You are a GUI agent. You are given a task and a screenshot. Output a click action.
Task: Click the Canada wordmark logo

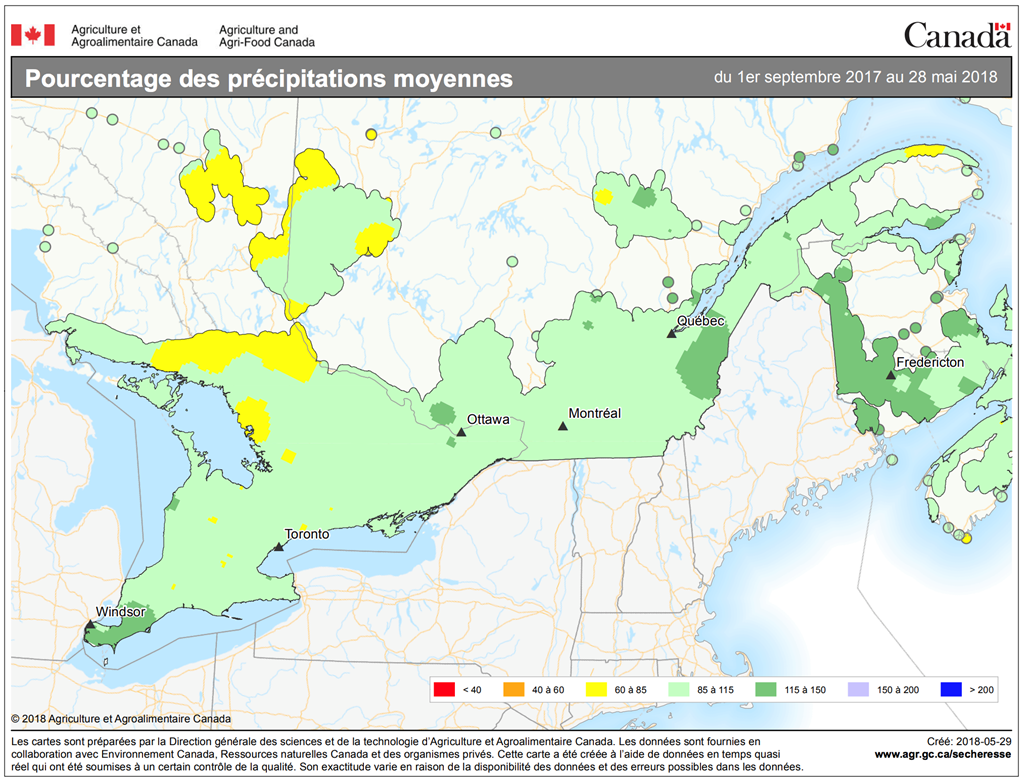(x=956, y=35)
